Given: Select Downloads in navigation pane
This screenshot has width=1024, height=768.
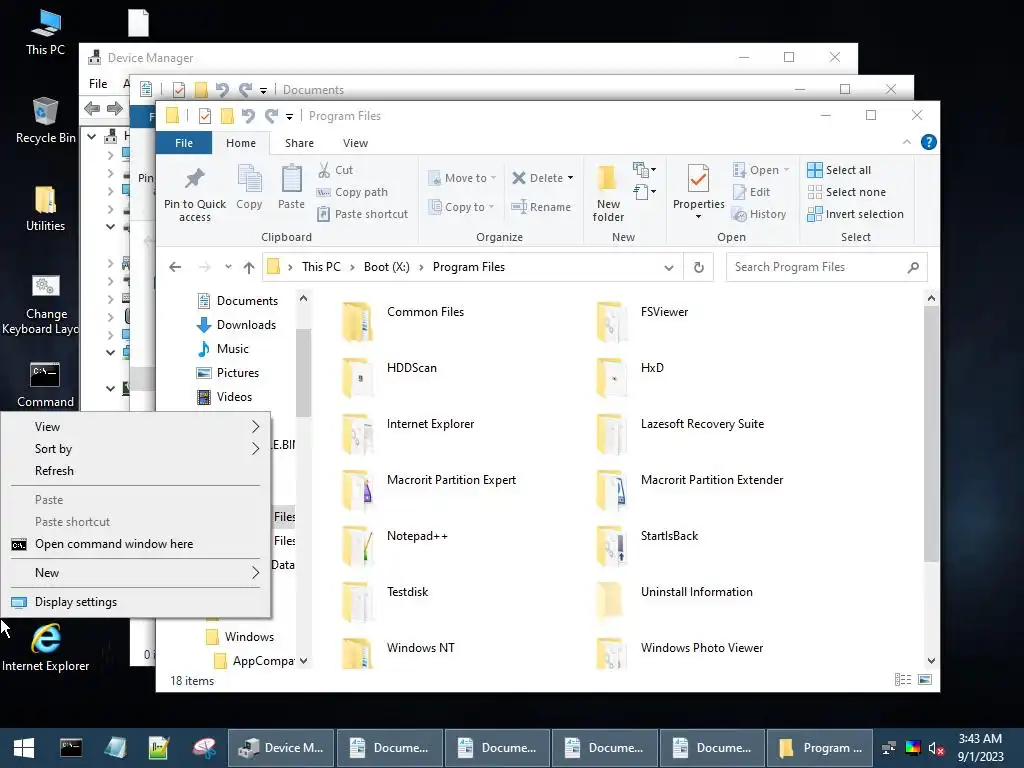Looking at the screenshot, I should (236, 325).
